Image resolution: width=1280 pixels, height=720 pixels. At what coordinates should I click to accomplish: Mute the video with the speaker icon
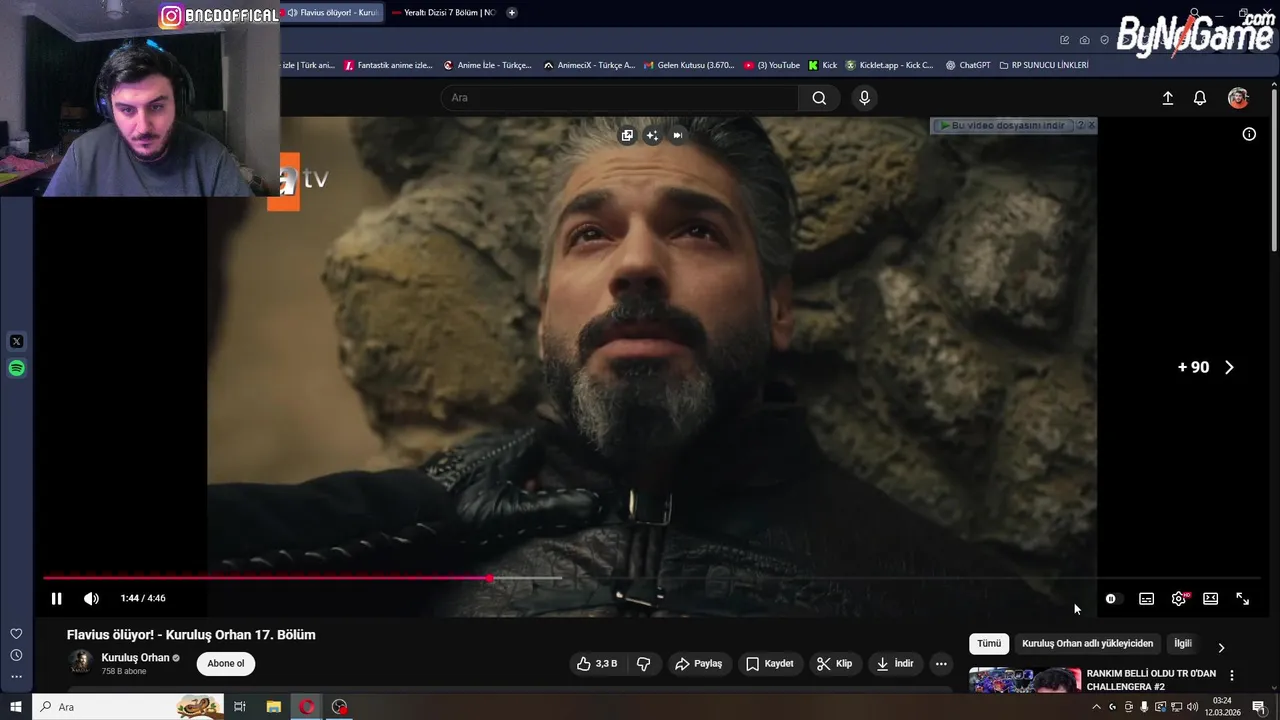coord(91,598)
